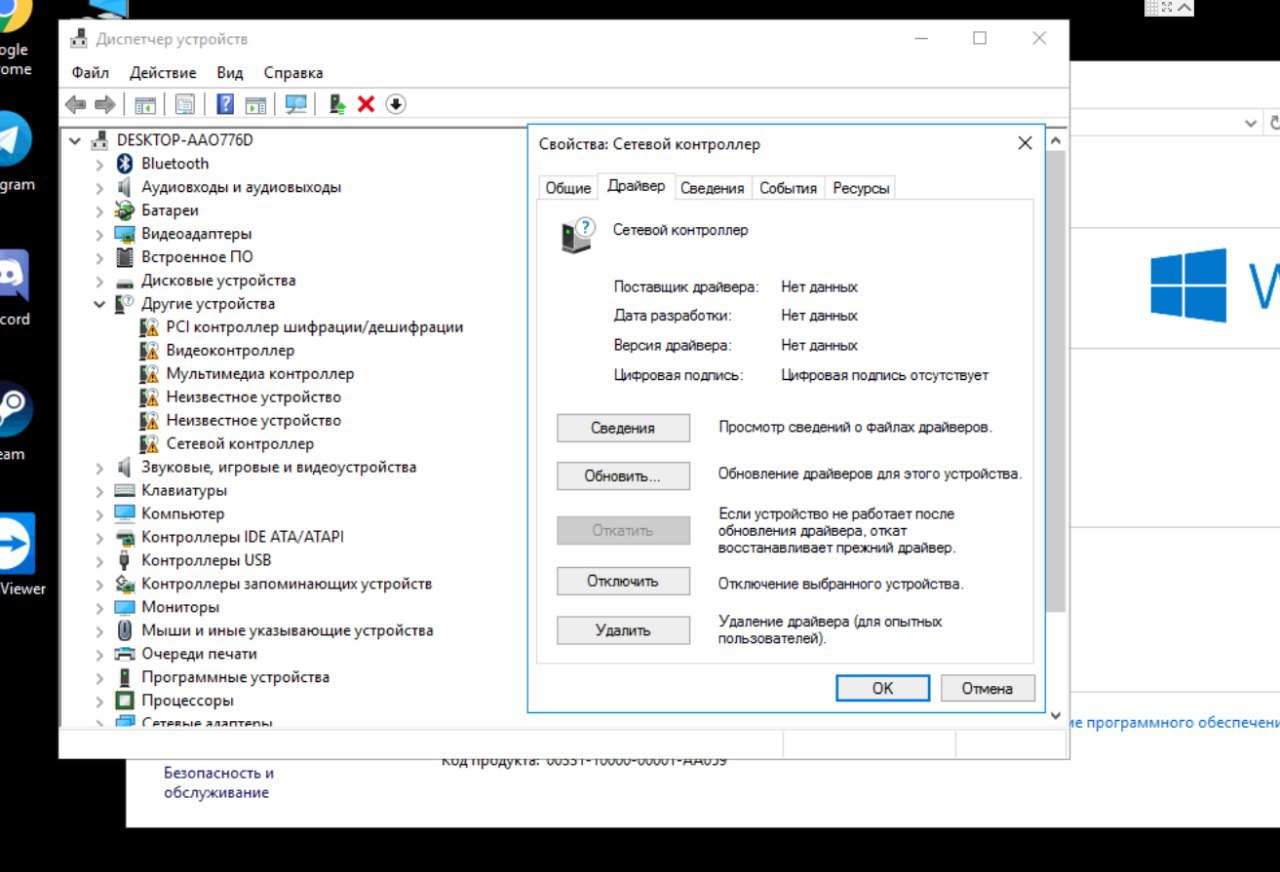Screen dimensions: 1280x872
Task: Close the Свойства: Сетевой контроллер dialog
Action: point(1025,144)
